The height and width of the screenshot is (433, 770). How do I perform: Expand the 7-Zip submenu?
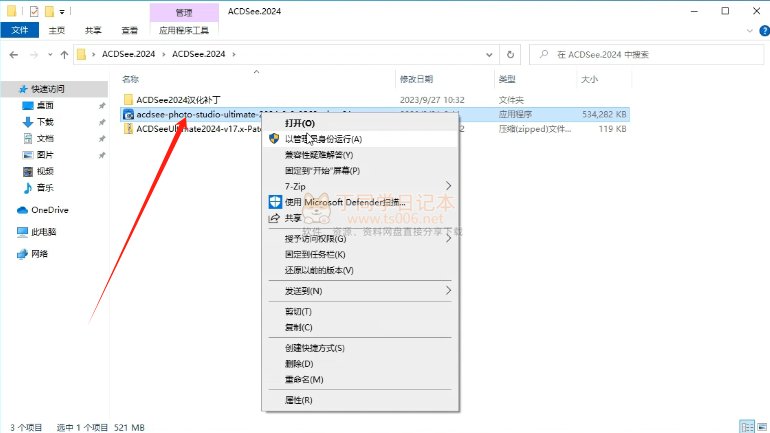click(x=360, y=186)
